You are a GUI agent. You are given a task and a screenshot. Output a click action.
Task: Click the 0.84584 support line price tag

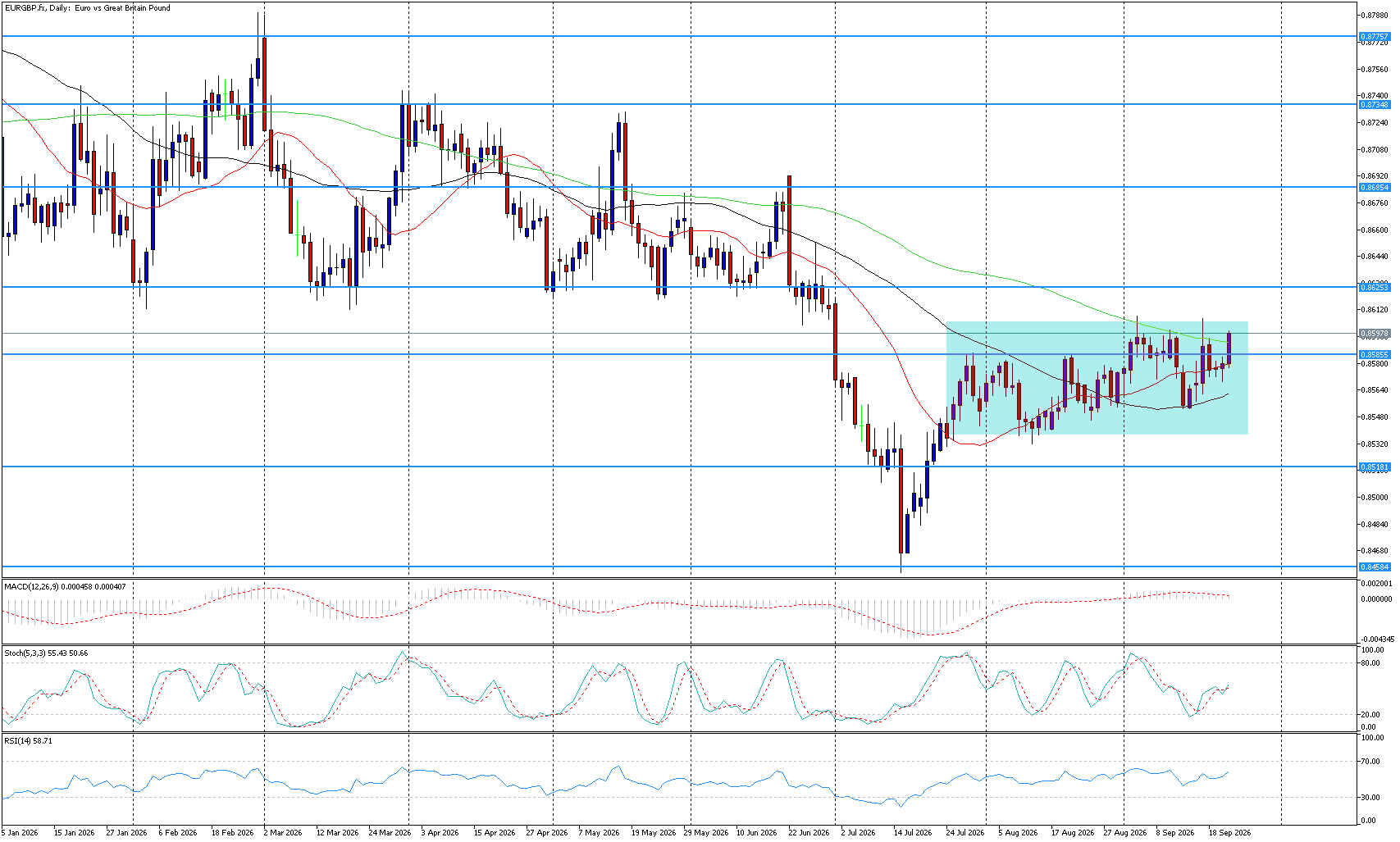pos(1375,567)
